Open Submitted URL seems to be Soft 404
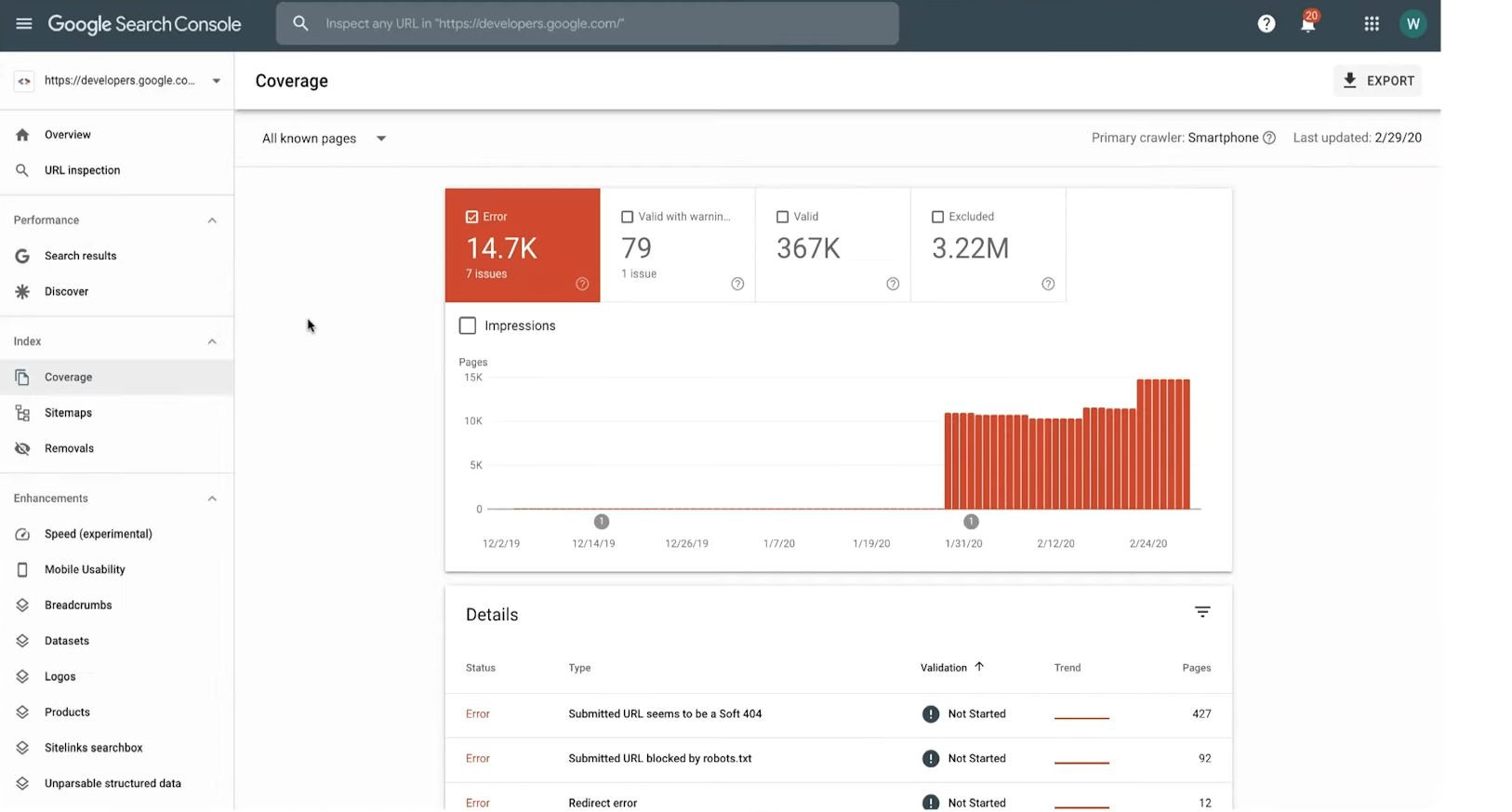This screenshot has height=812, width=1512. coord(838,714)
